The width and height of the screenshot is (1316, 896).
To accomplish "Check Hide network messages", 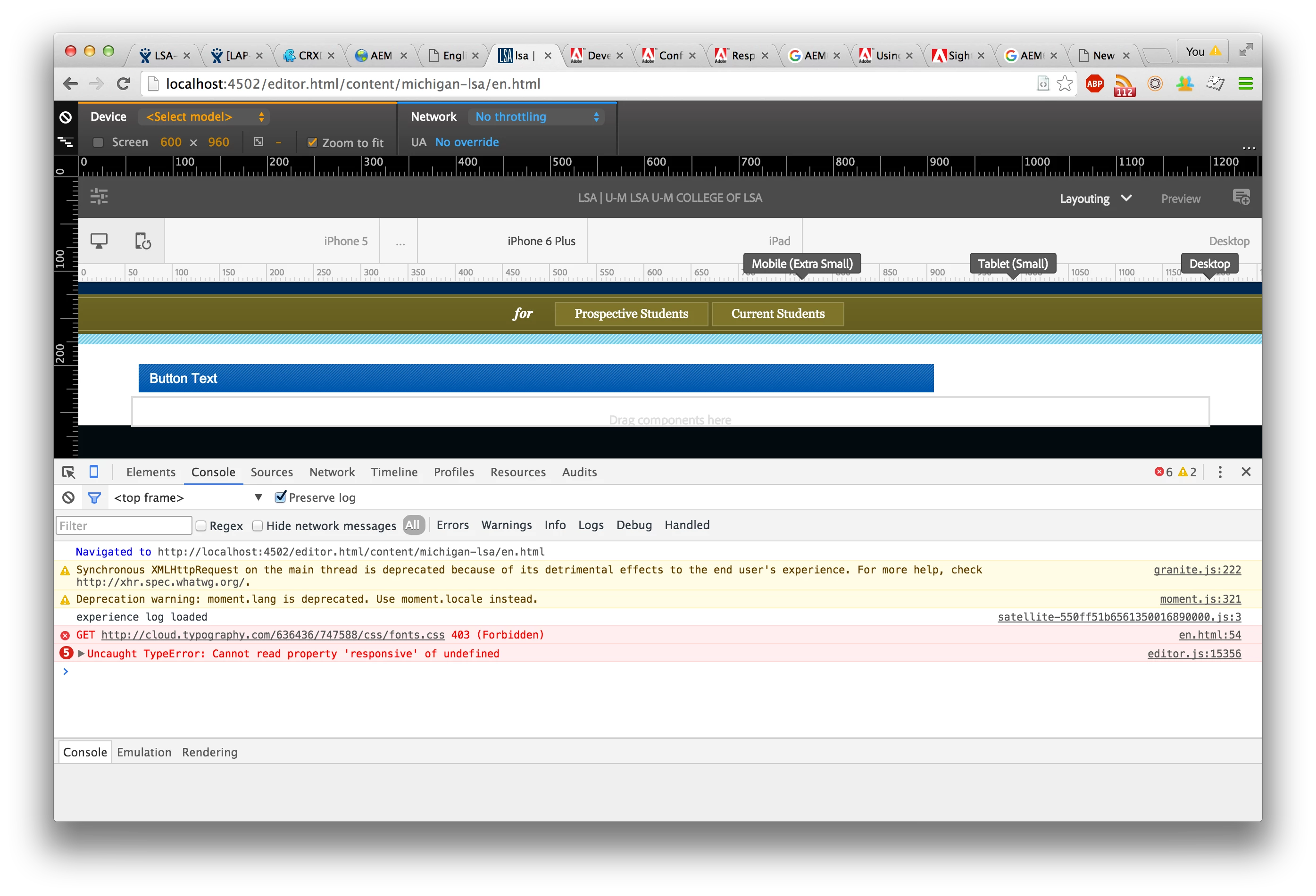I will pyautogui.click(x=258, y=526).
